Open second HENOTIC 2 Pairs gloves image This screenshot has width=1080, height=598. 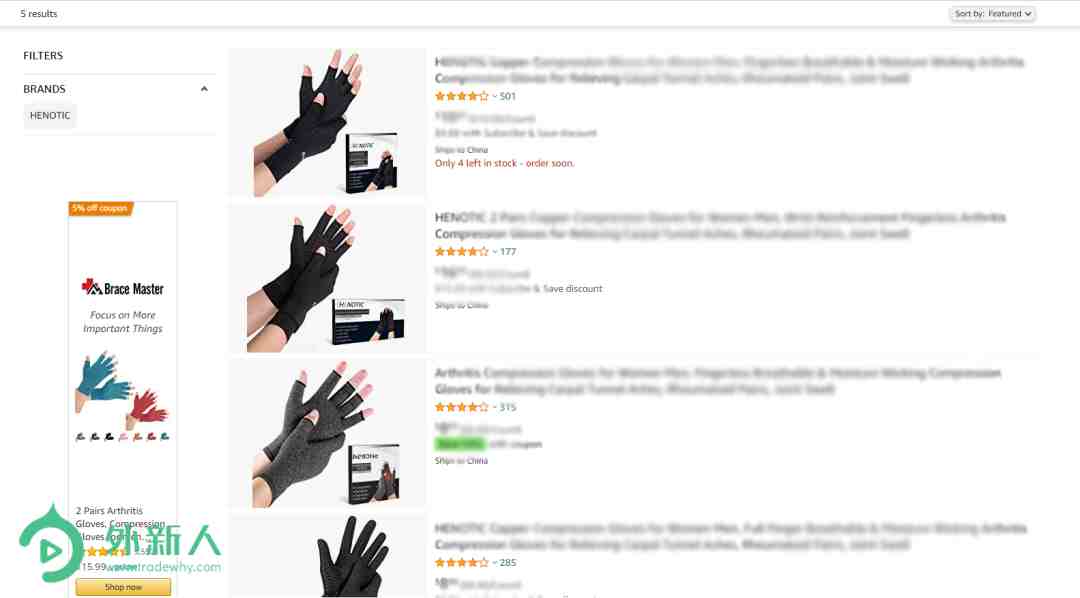(327, 278)
